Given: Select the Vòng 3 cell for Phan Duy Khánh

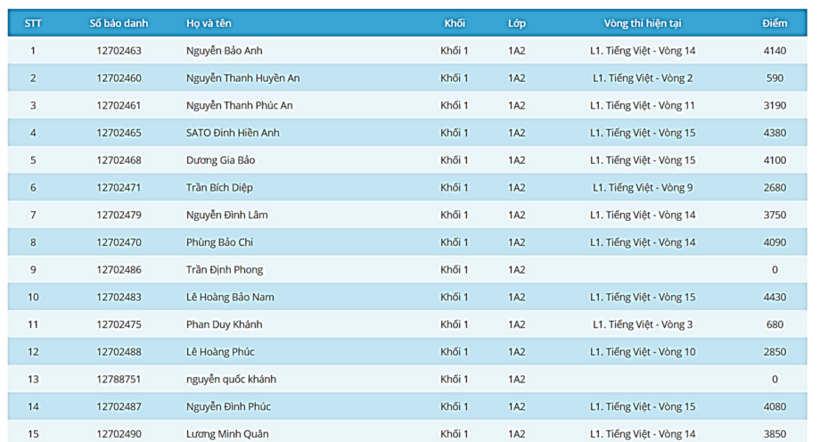Looking at the screenshot, I should click(x=642, y=324).
